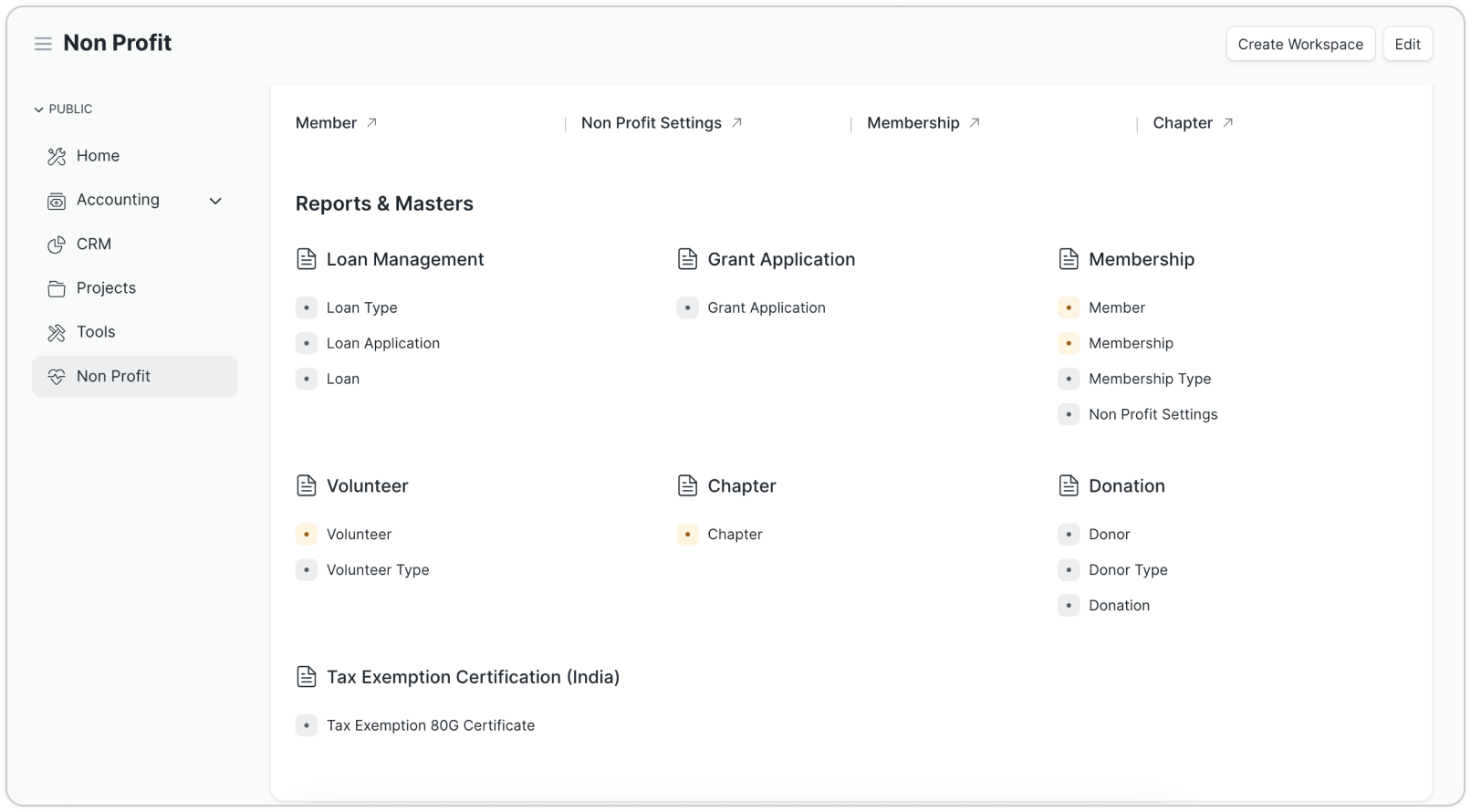1471x812 pixels.
Task: Click the Accounting sidebar icon
Action: pyautogui.click(x=57, y=201)
